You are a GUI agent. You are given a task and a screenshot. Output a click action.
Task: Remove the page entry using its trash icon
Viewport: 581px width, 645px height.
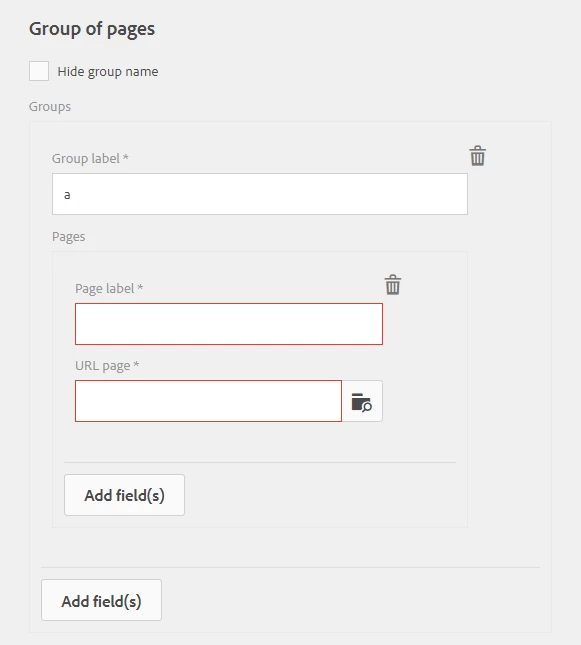point(393,285)
